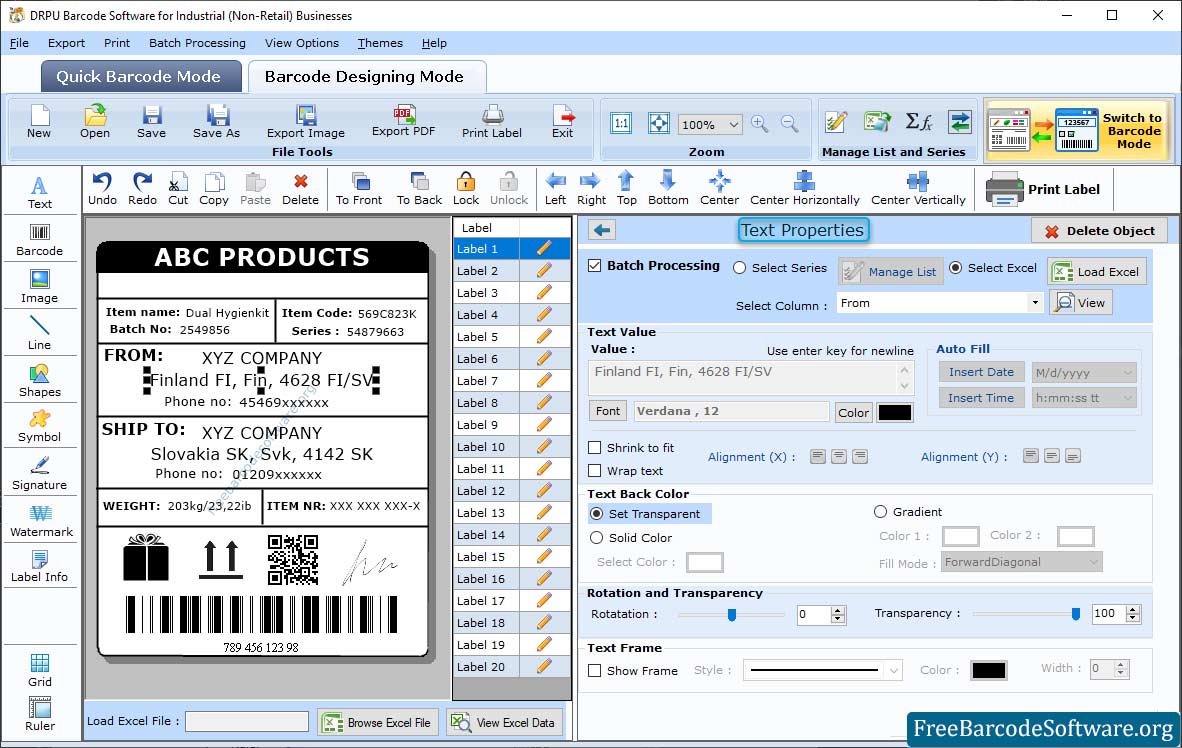Align object Left

pos(556,189)
